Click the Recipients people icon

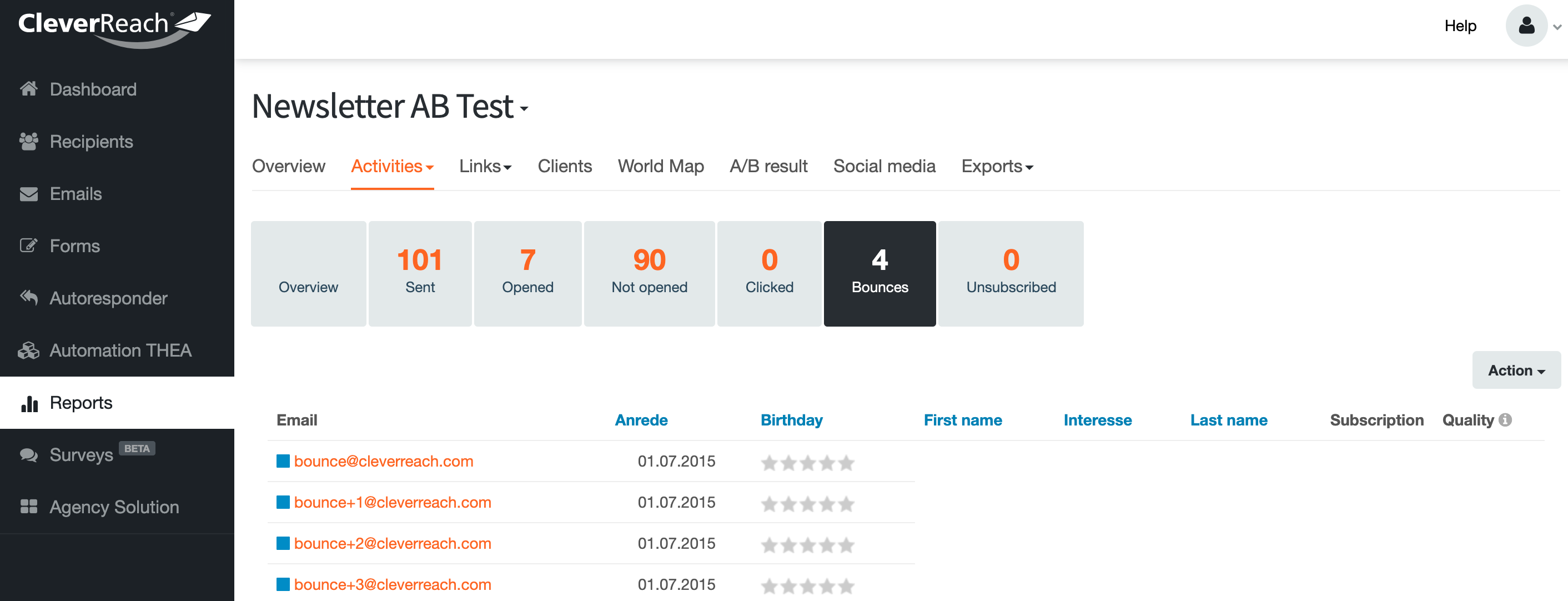tap(29, 141)
